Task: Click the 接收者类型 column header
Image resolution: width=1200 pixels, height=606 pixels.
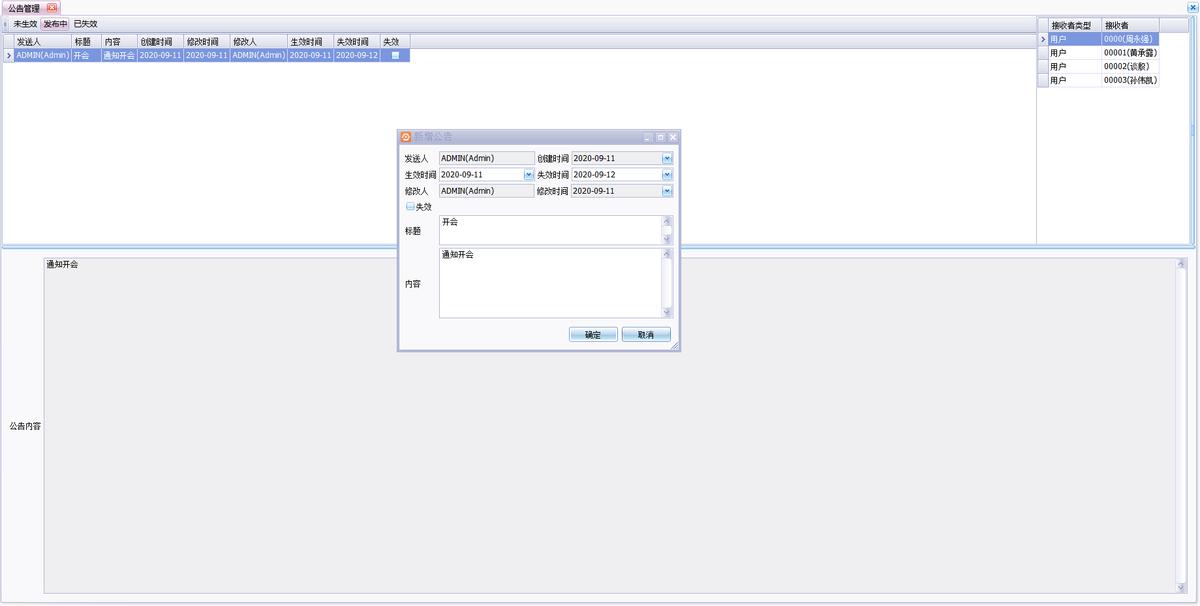Action: point(1075,25)
